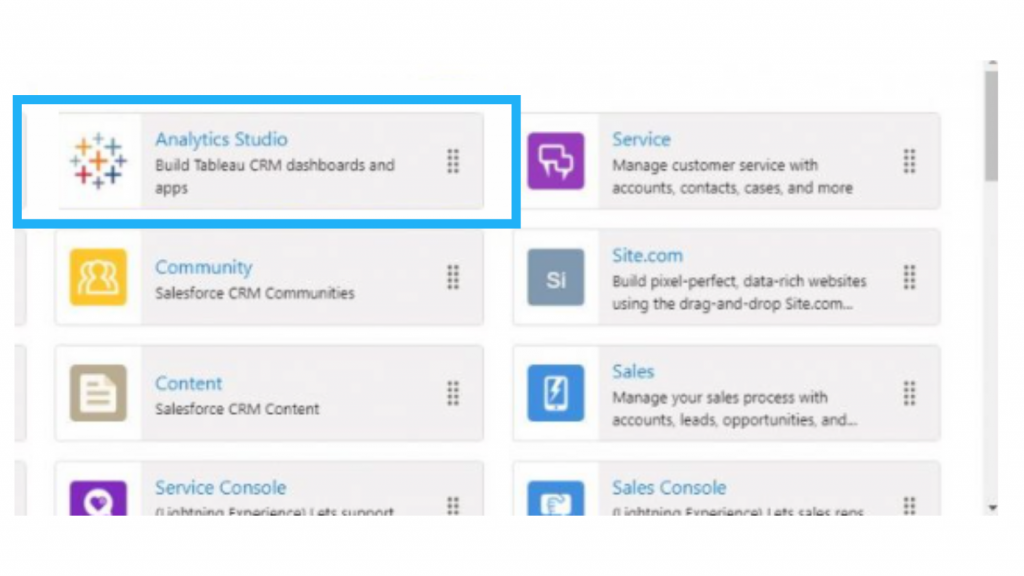This screenshot has height=576, width=1024.
Task: Click the blue Sales lightning icon
Action: [x=556, y=393]
